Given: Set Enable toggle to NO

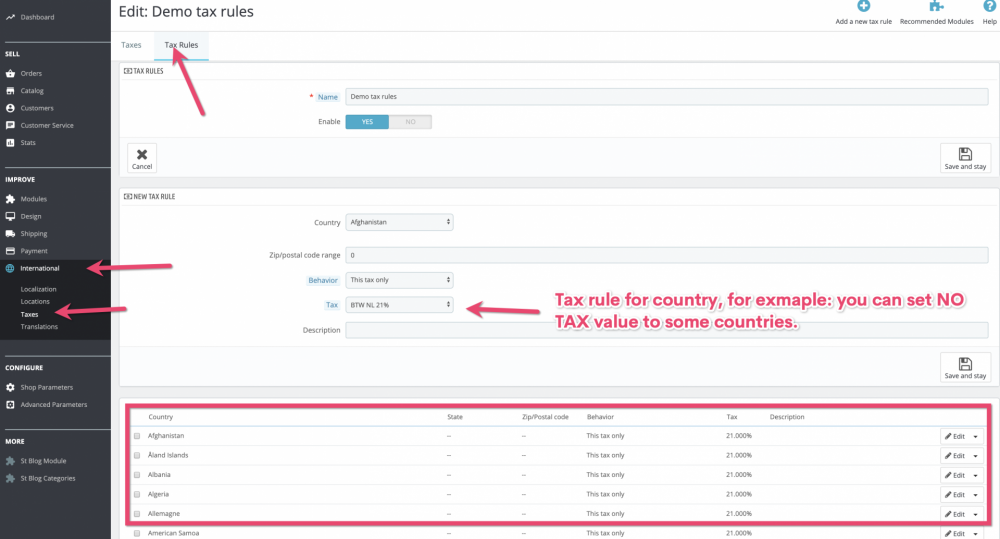Looking at the screenshot, I should (x=410, y=122).
